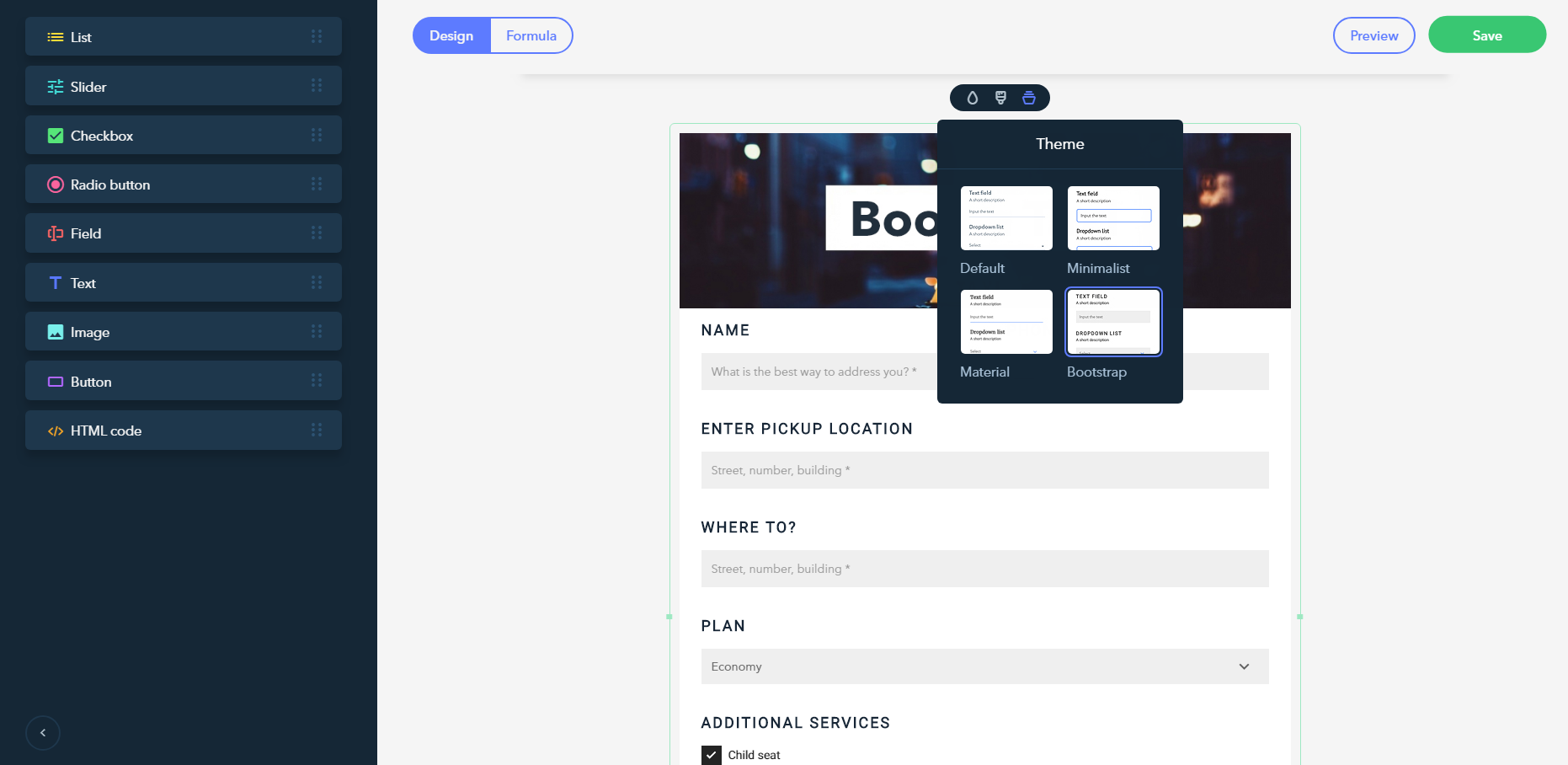Choose the Material theme thumbnail
The height and width of the screenshot is (765, 1568).
tap(1006, 322)
